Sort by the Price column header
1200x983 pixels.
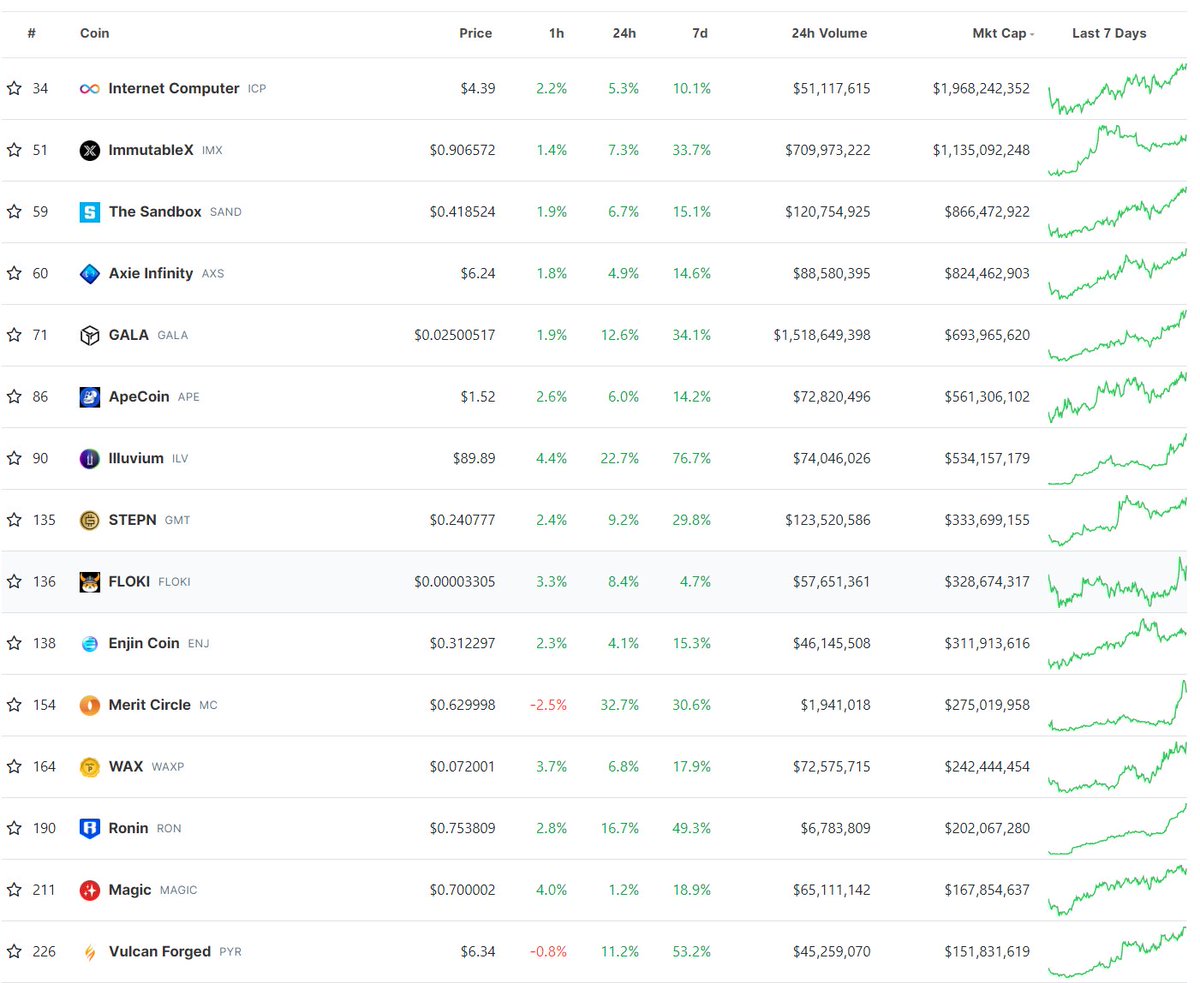476,33
